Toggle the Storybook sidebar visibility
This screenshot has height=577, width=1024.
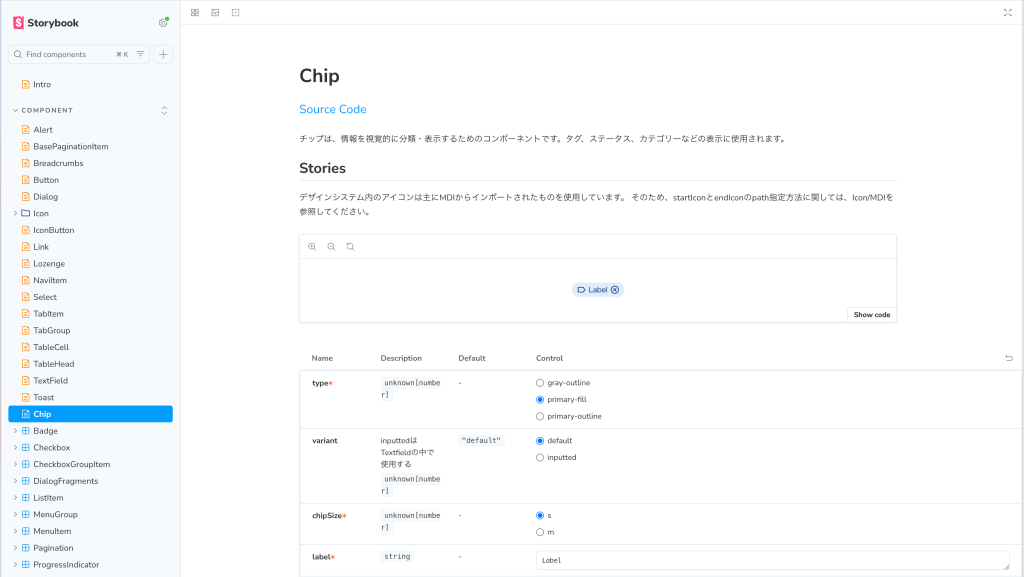point(193,12)
